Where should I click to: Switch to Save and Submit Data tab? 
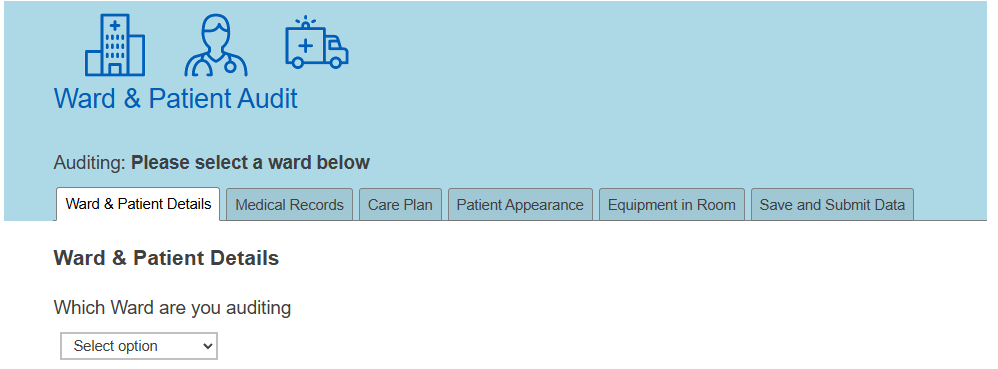coord(832,205)
